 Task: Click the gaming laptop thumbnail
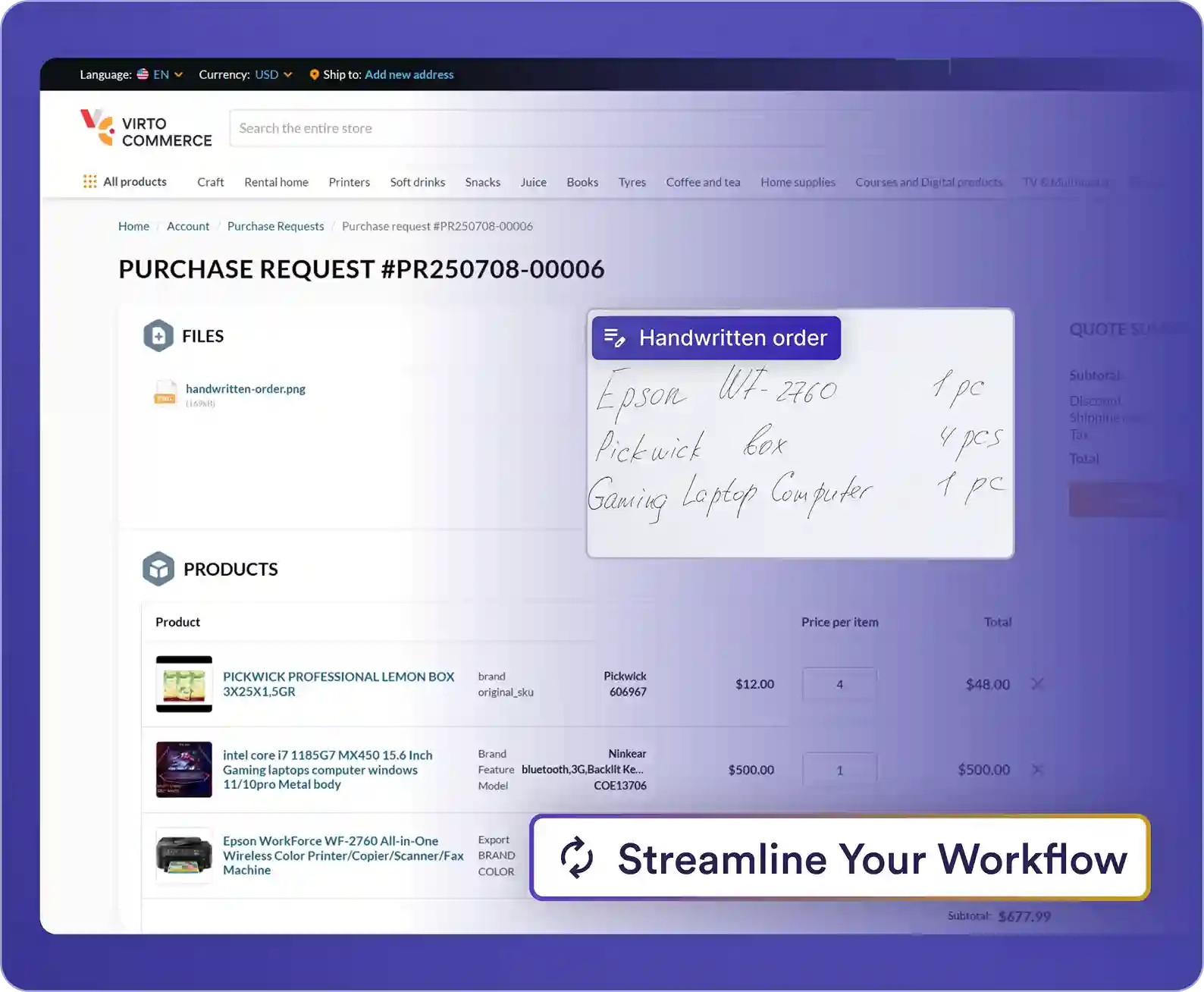pos(184,770)
